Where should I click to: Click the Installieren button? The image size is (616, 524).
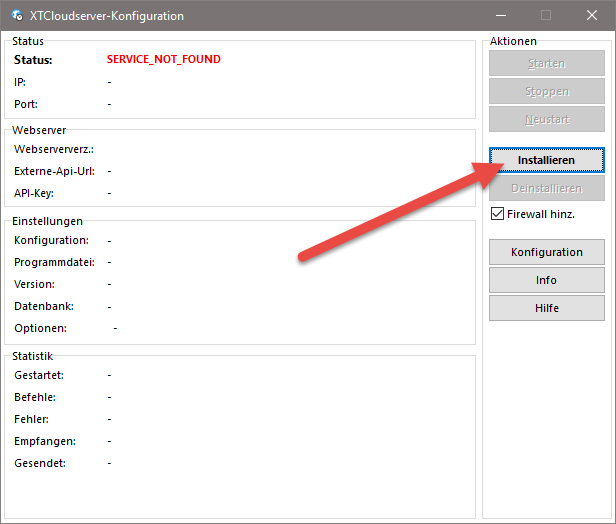coord(546,160)
